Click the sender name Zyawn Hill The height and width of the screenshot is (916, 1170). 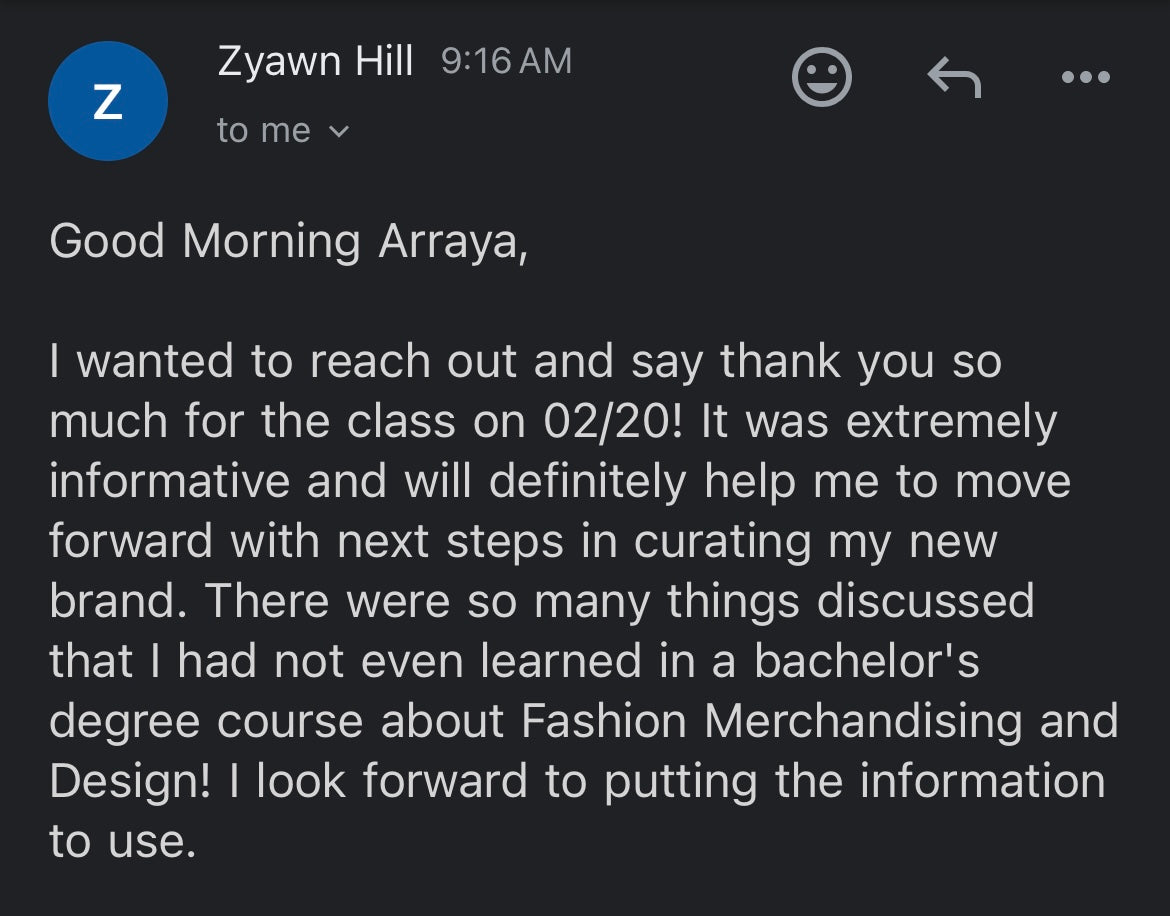coord(315,62)
